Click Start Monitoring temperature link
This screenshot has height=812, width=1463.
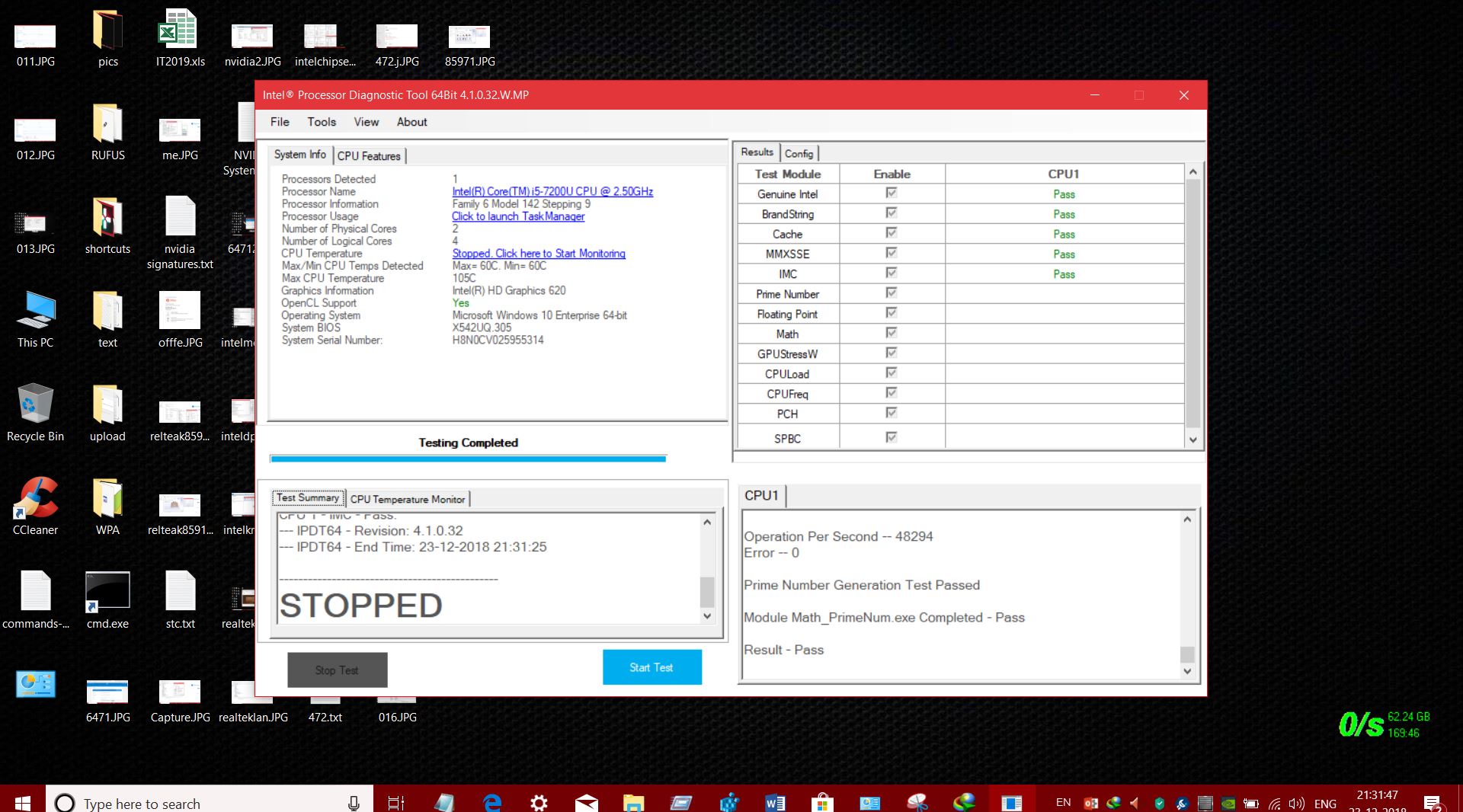click(539, 254)
